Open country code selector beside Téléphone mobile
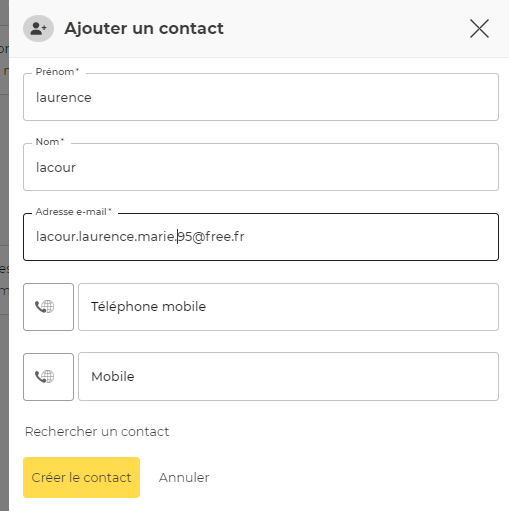Image resolution: width=509 pixels, height=511 pixels. tap(48, 307)
